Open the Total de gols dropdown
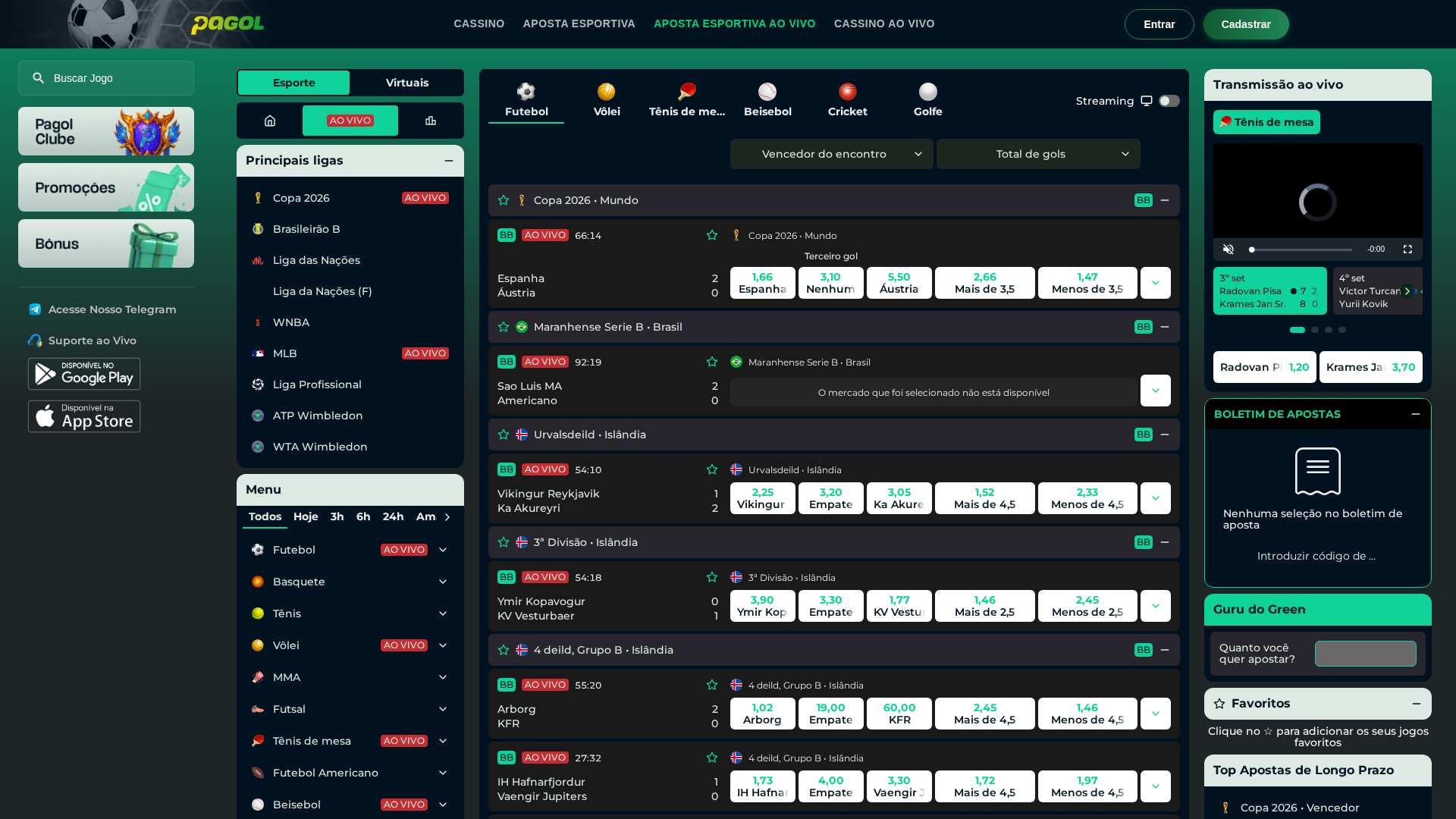 (x=1038, y=154)
